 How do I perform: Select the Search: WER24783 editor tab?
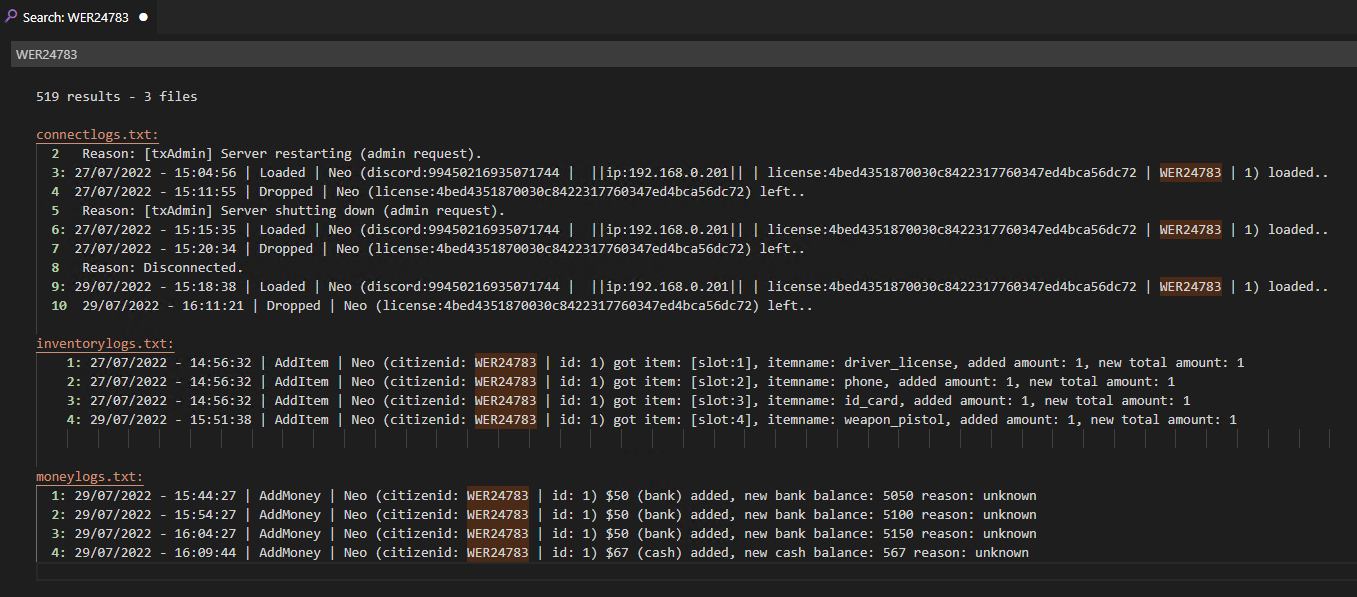75,17
